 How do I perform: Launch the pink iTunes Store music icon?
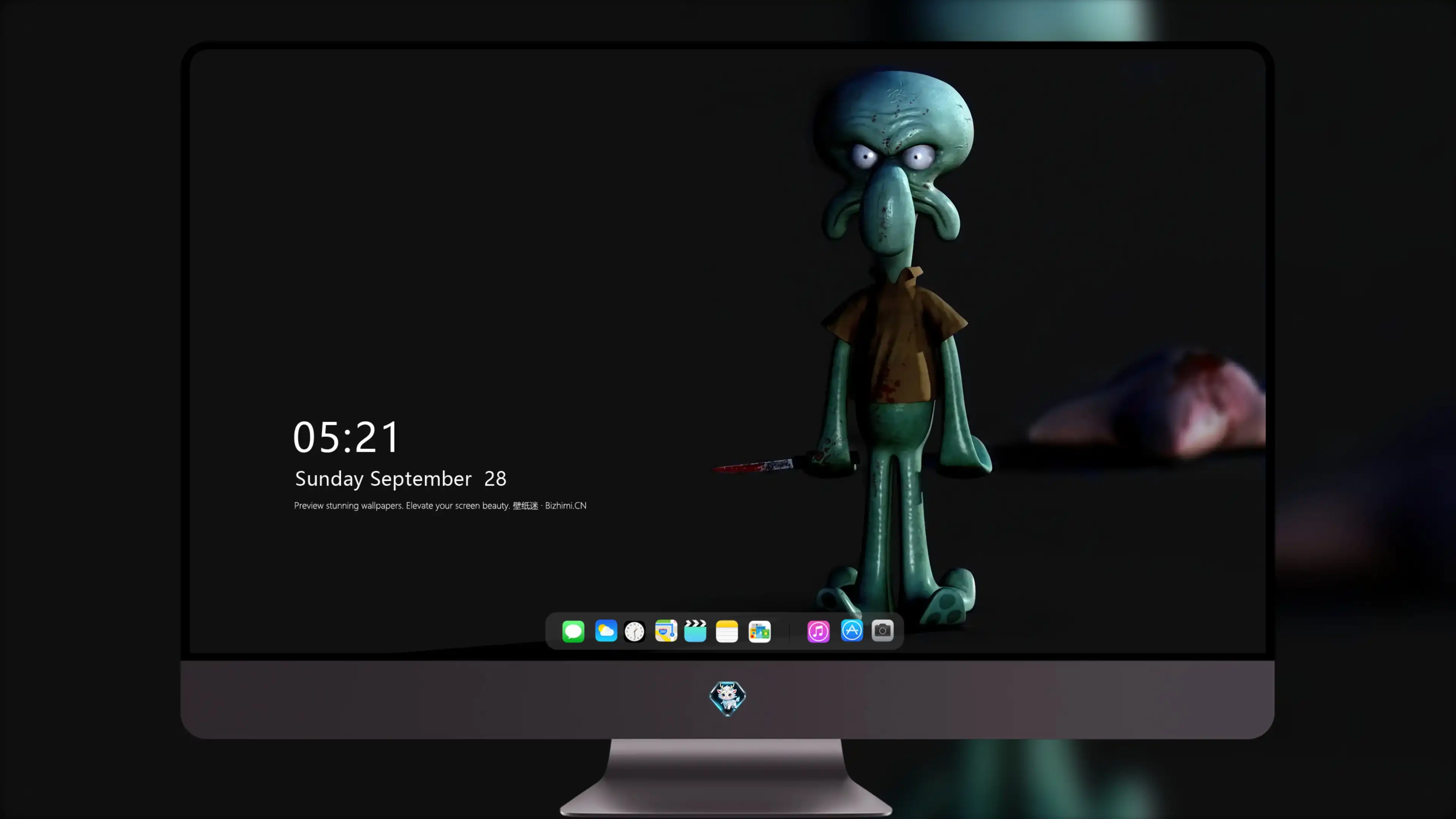[x=819, y=631]
